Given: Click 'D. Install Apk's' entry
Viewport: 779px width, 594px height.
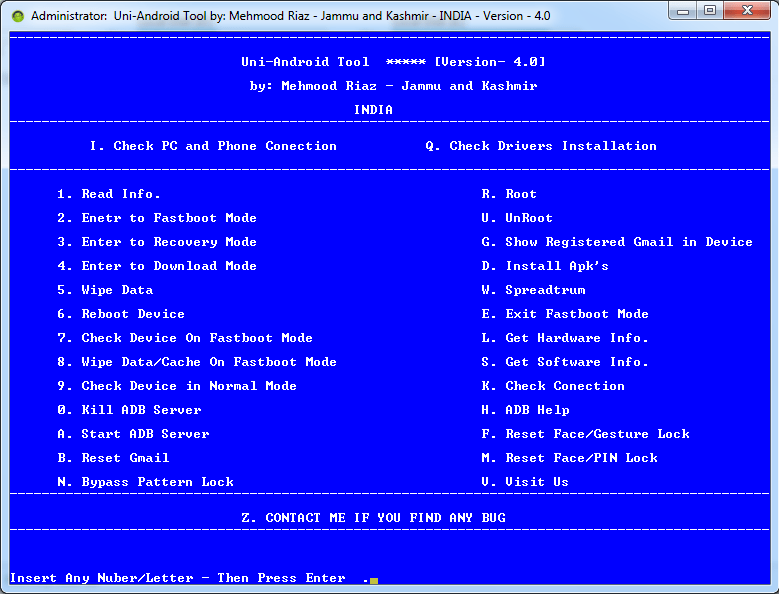Looking at the screenshot, I should pos(545,266).
